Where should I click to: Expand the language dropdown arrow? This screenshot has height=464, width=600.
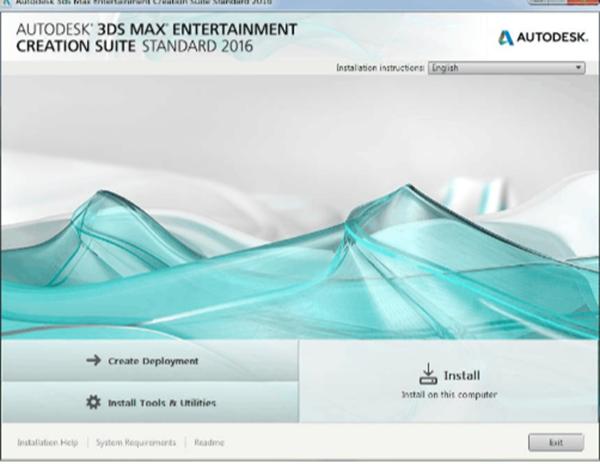pyautogui.click(x=579, y=68)
